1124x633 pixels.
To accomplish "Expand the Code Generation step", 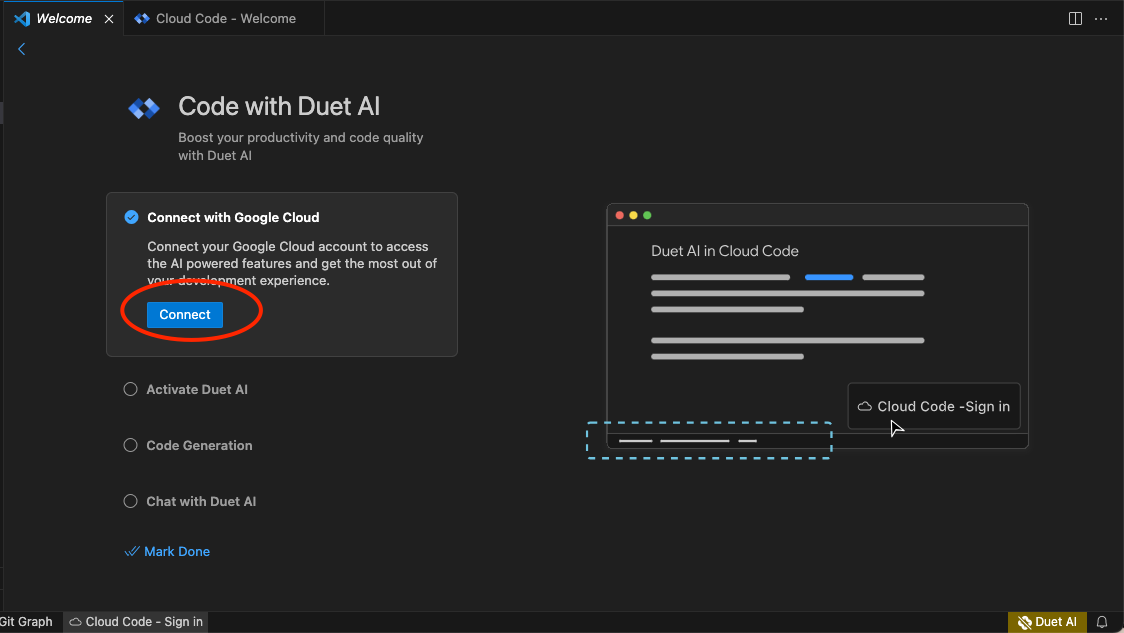I will point(199,445).
